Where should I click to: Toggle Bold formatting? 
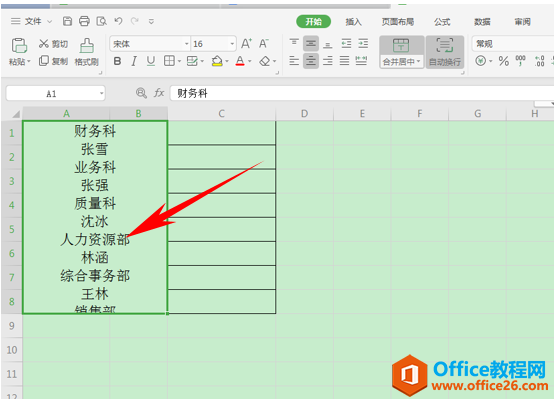point(117,62)
